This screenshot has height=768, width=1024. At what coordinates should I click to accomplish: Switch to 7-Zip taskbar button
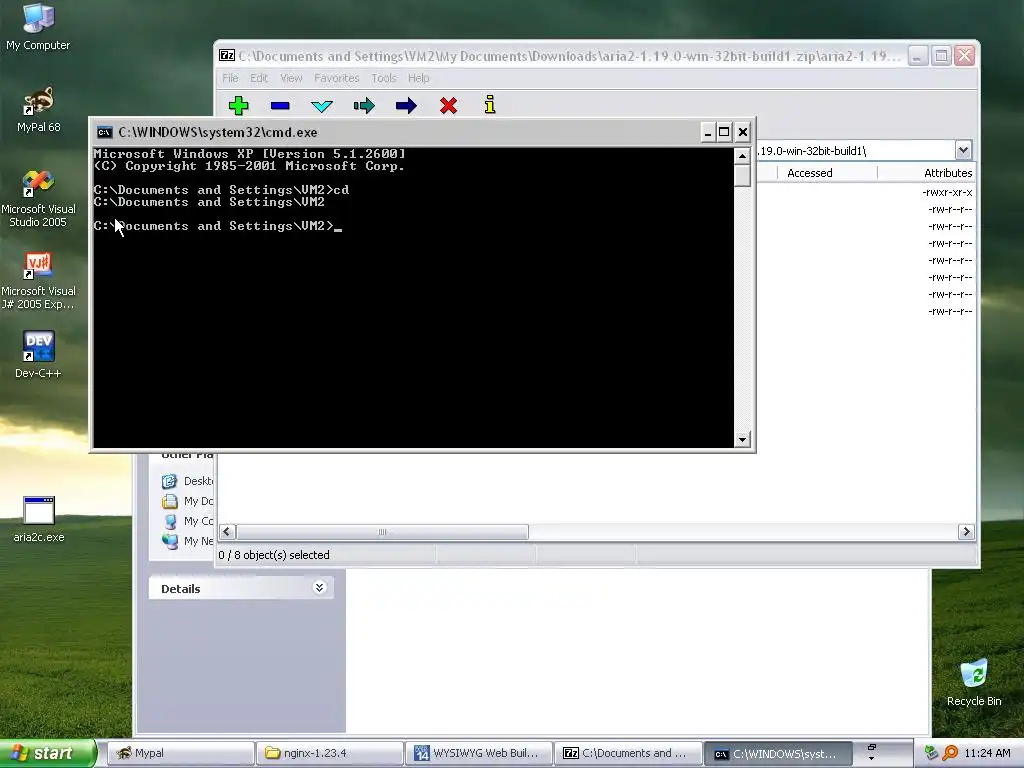coord(628,753)
